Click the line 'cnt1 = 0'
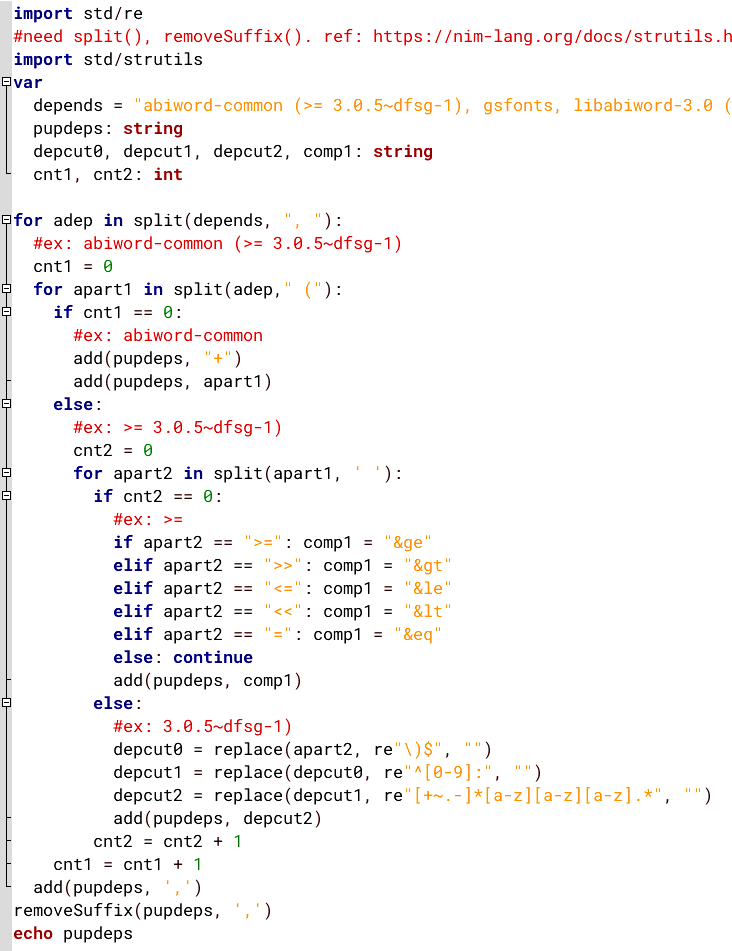Screen dimensions: 732x951 pyautogui.click(x=73, y=266)
